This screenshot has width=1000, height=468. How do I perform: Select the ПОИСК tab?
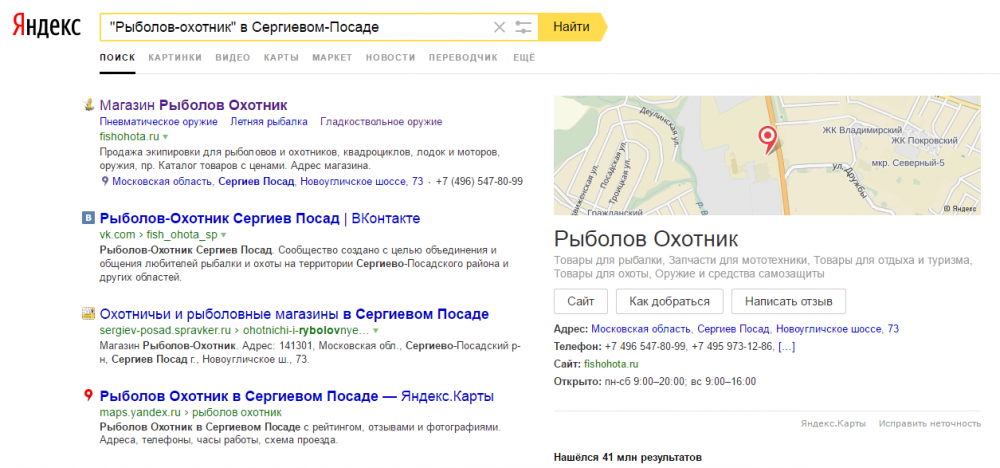[117, 57]
